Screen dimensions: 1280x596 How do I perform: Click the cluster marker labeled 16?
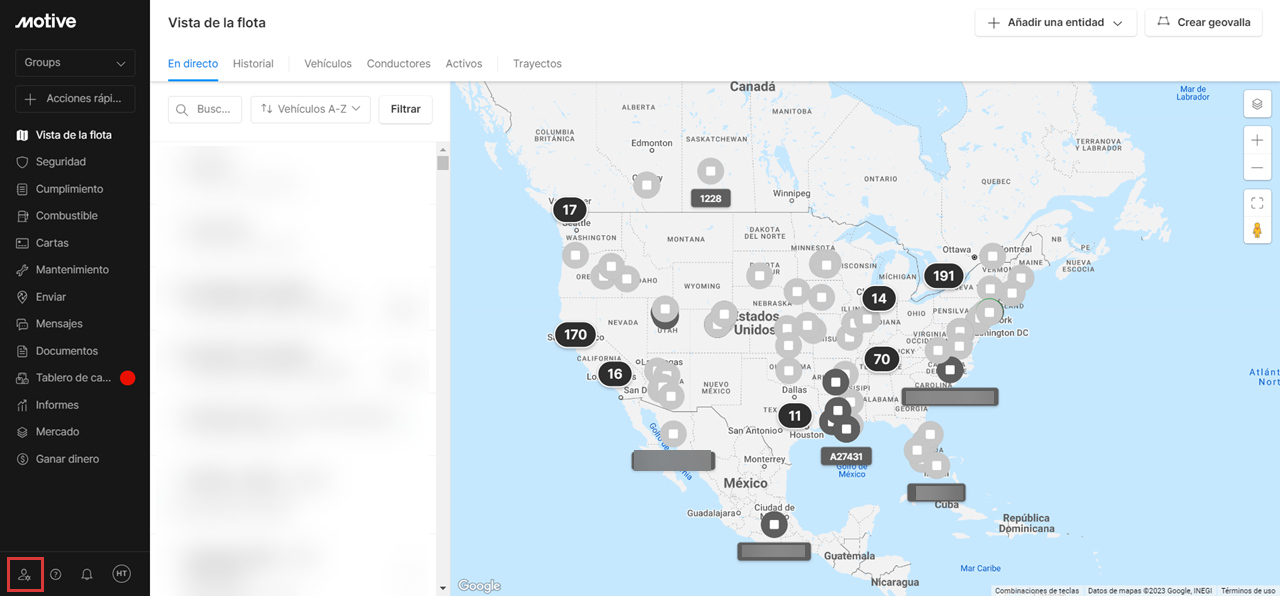[615, 374]
